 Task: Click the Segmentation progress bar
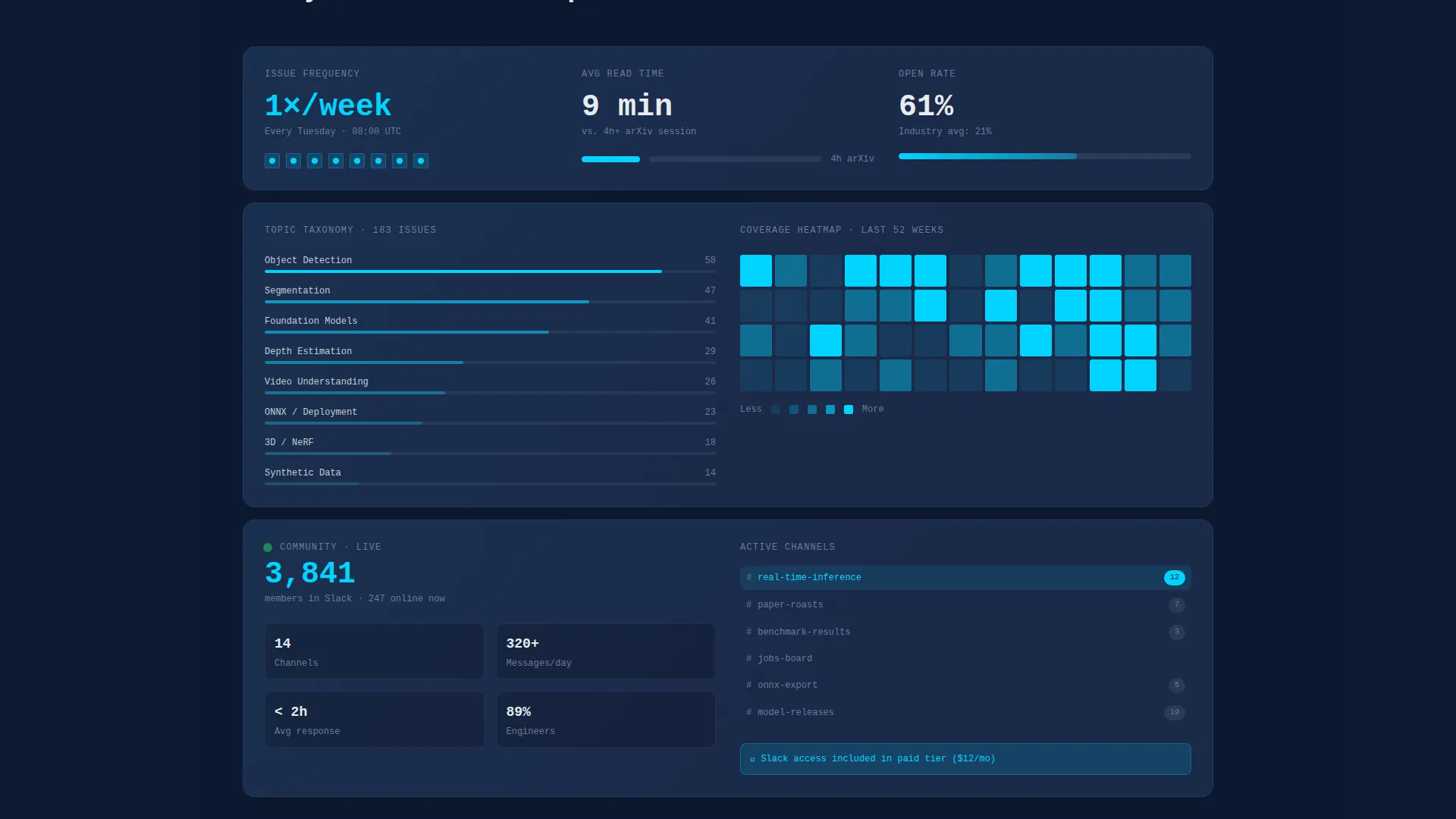[490, 302]
